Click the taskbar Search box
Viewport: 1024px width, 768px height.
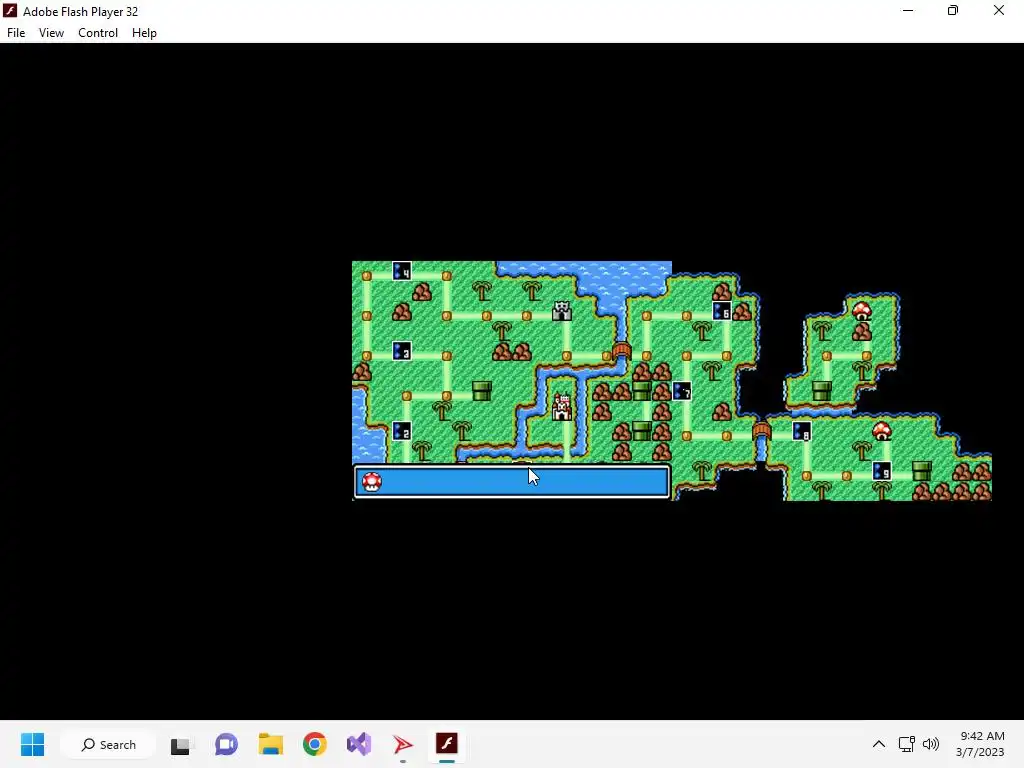click(x=108, y=744)
